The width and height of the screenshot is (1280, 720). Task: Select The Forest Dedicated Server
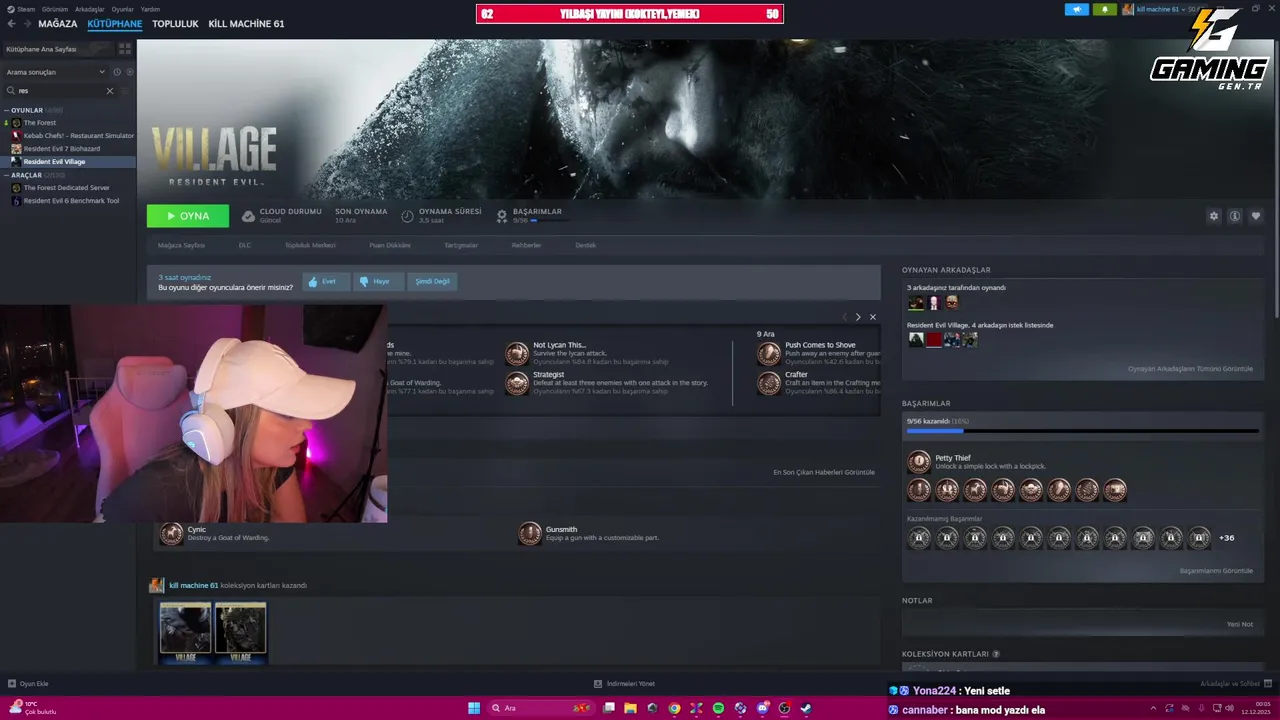pos(68,188)
